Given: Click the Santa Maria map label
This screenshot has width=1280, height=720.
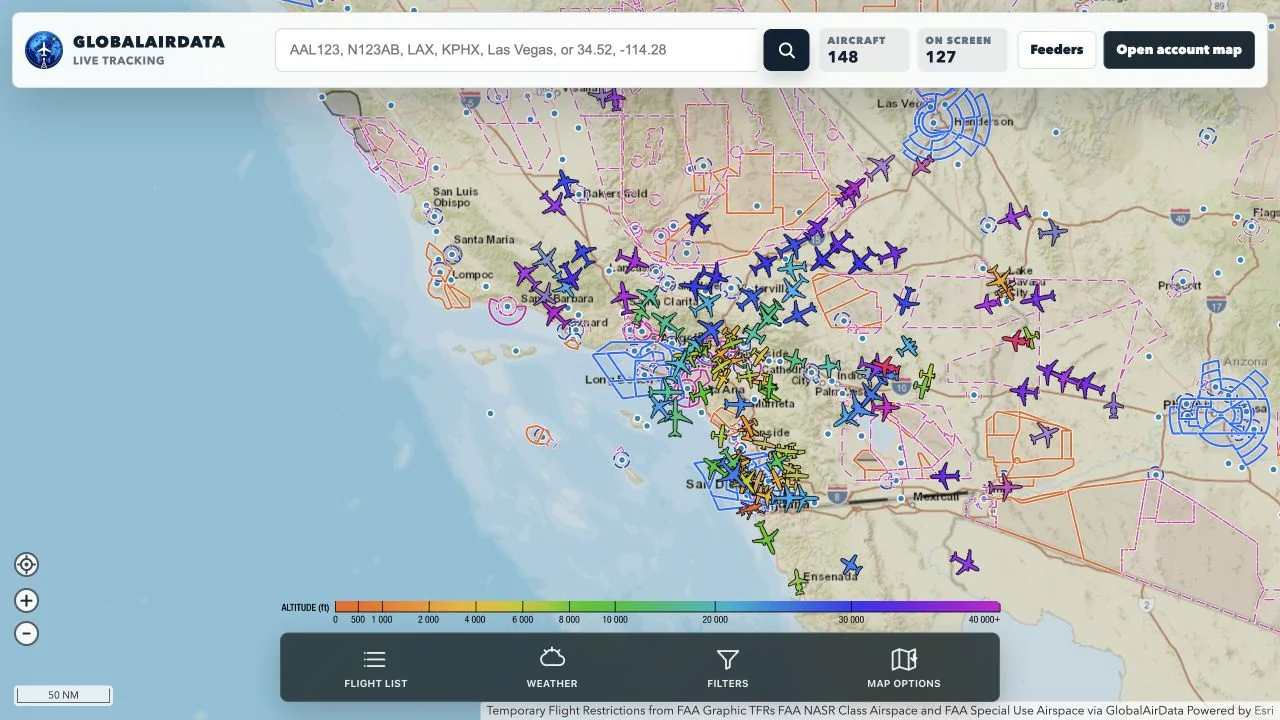Looking at the screenshot, I should coord(484,240).
